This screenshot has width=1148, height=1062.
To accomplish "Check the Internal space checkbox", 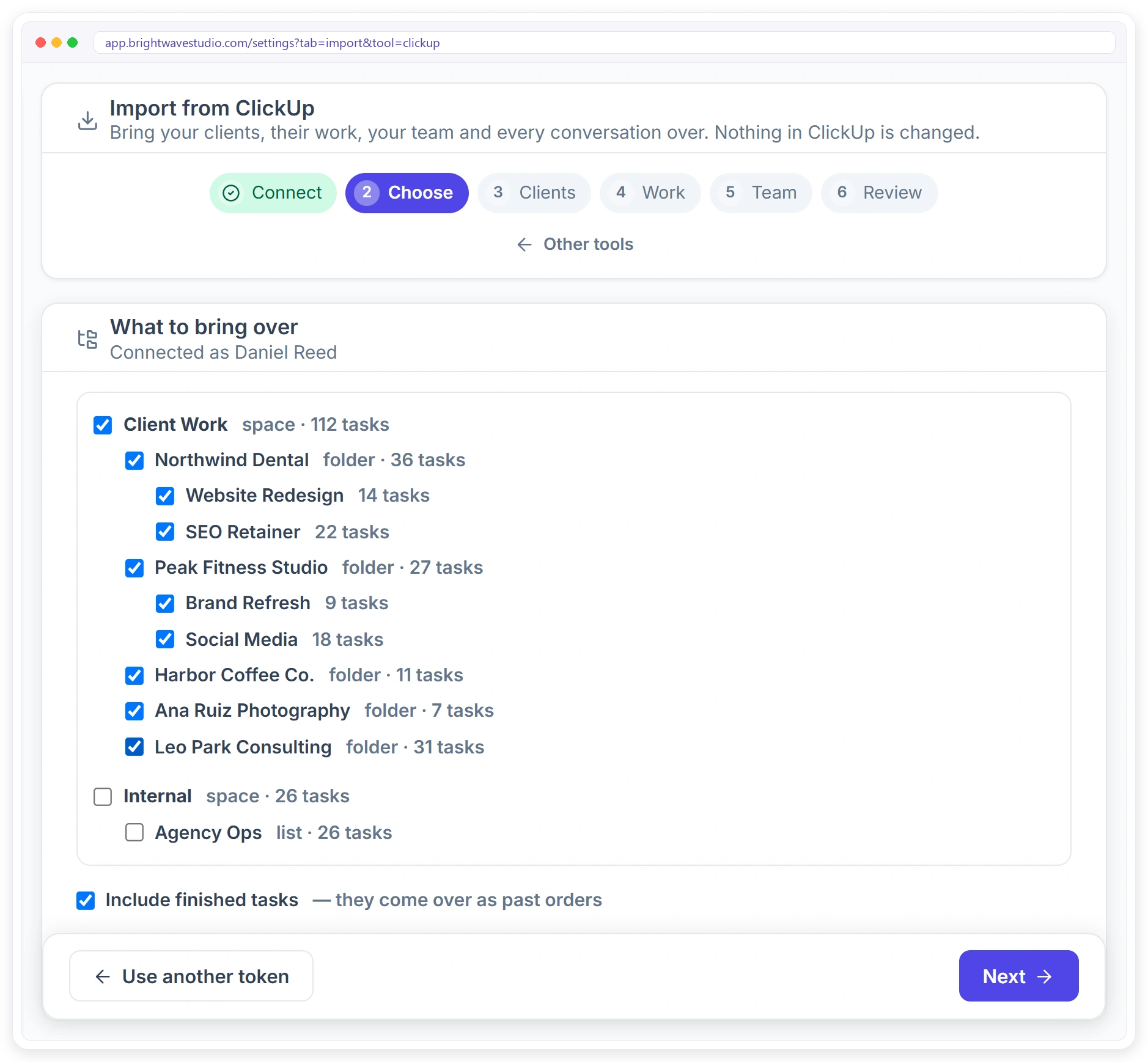I will tap(103, 797).
